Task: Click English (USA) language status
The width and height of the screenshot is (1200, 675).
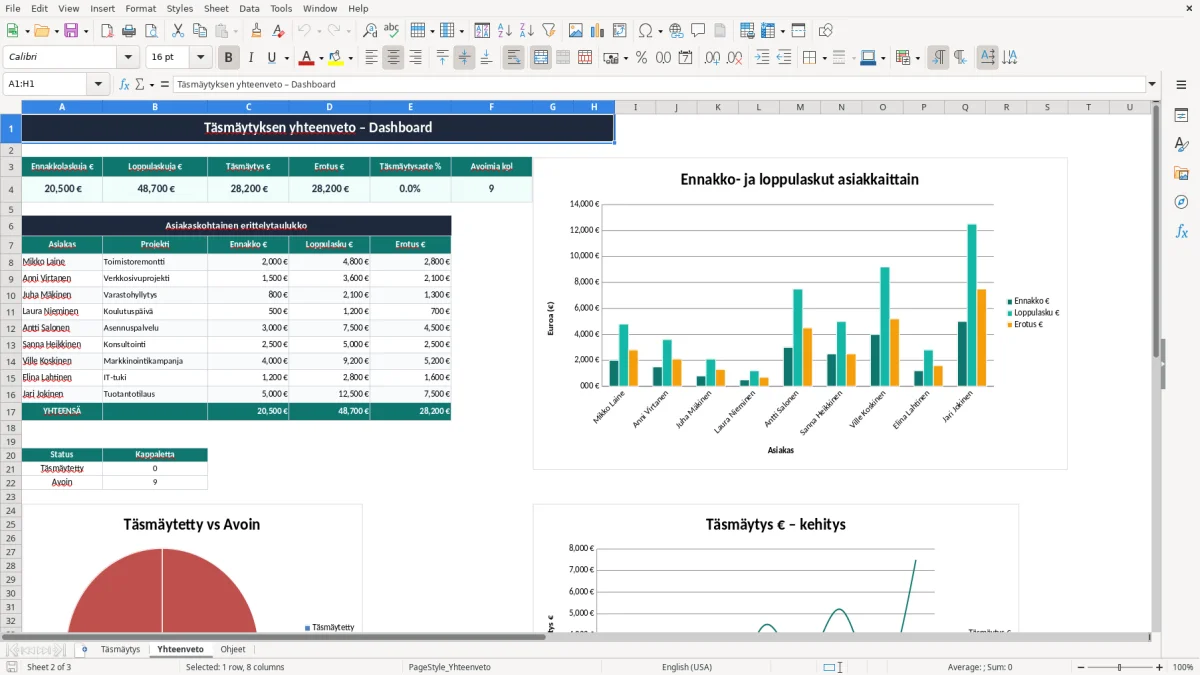Action: [687, 667]
